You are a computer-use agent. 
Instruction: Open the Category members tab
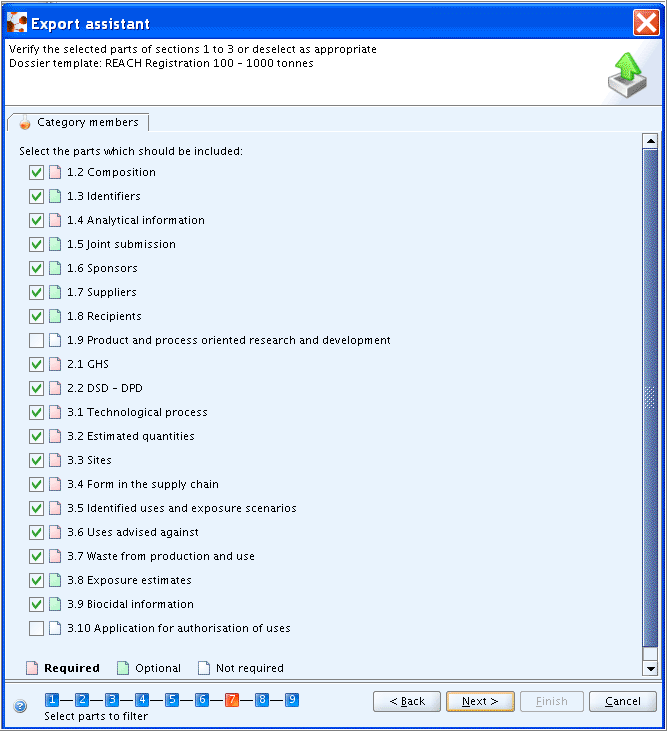pos(78,122)
